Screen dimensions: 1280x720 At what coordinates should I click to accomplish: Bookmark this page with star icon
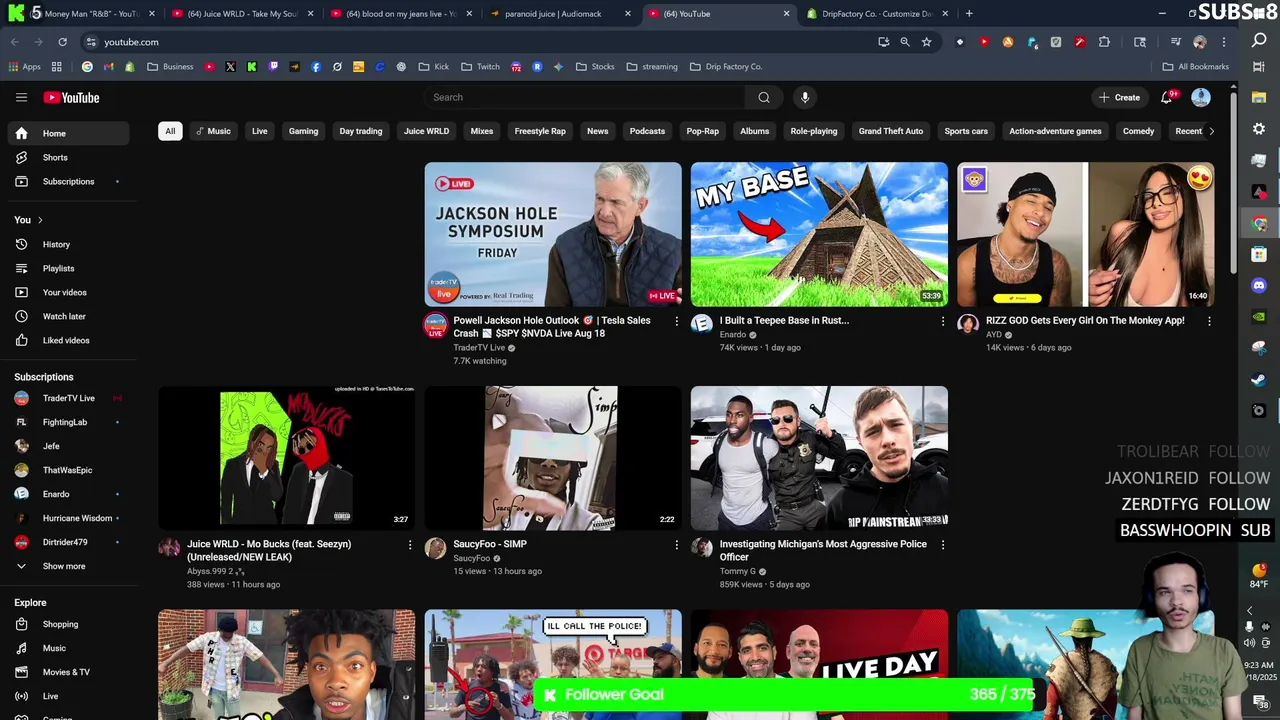927,42
